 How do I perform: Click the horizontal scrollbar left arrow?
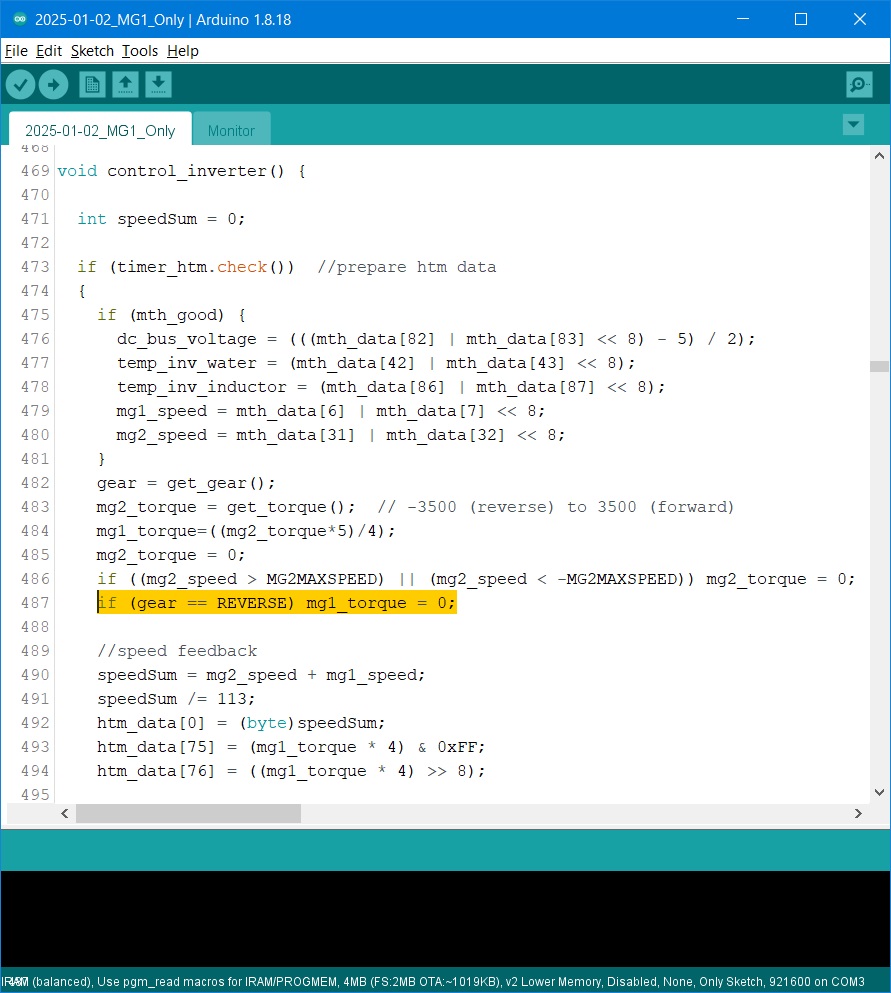point(65,814)
